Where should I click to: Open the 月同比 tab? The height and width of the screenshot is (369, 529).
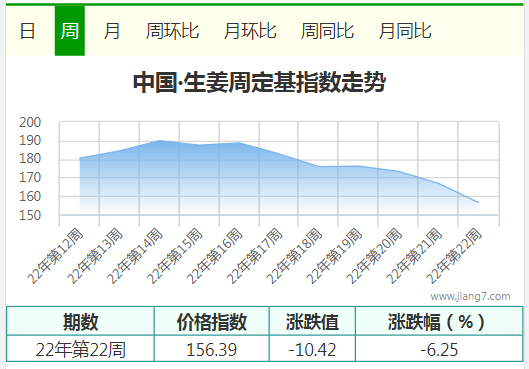coord(405,31)
